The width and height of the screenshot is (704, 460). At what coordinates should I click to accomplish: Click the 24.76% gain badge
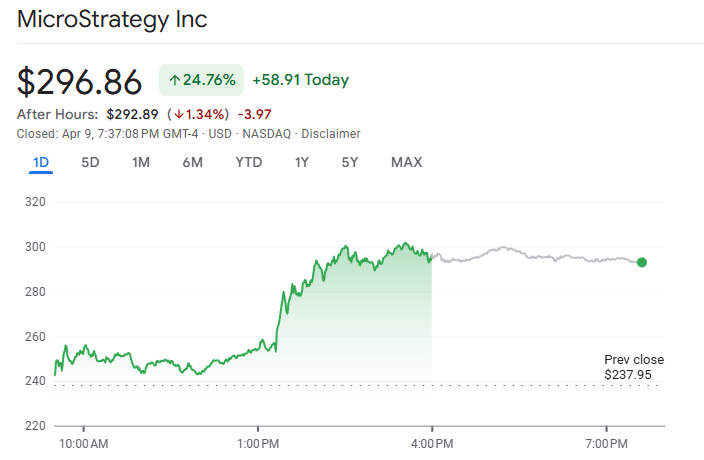click(x=202, y=80)
